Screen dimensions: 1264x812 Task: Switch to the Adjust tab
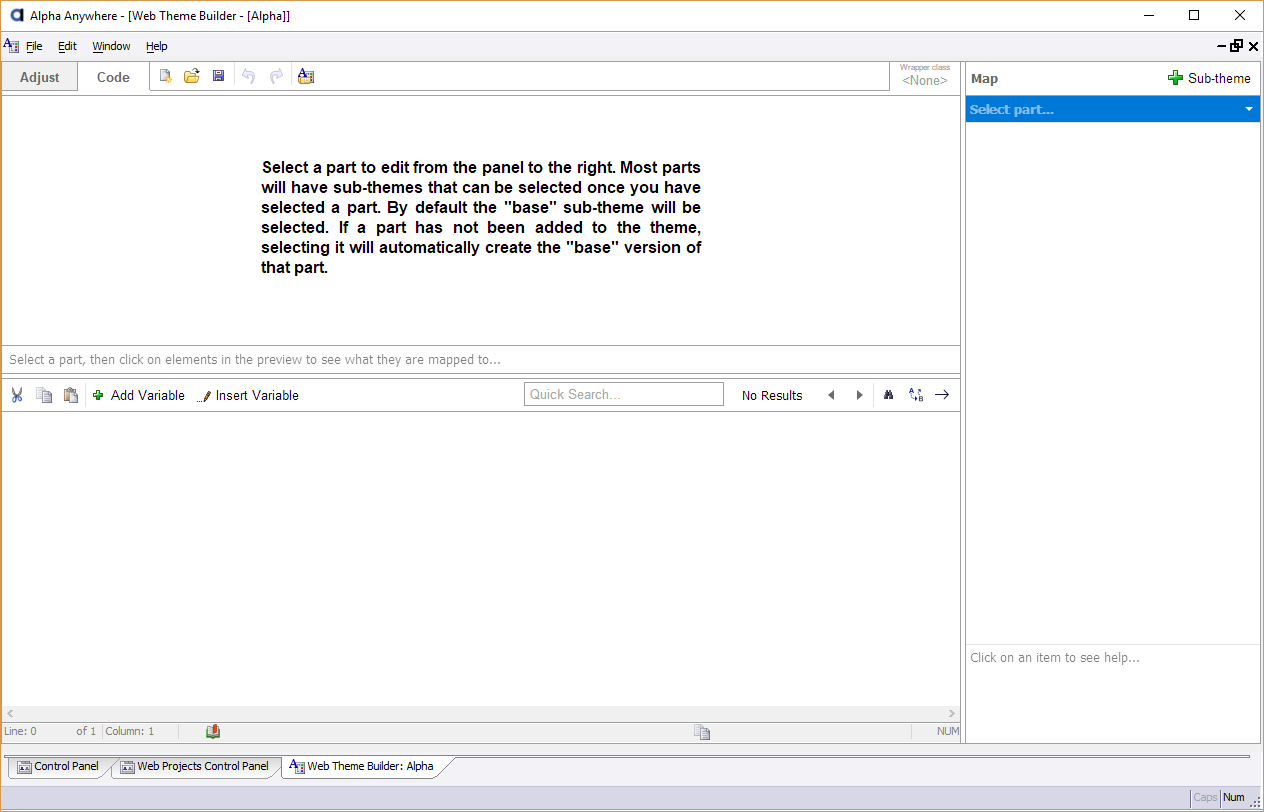point(40,77)
